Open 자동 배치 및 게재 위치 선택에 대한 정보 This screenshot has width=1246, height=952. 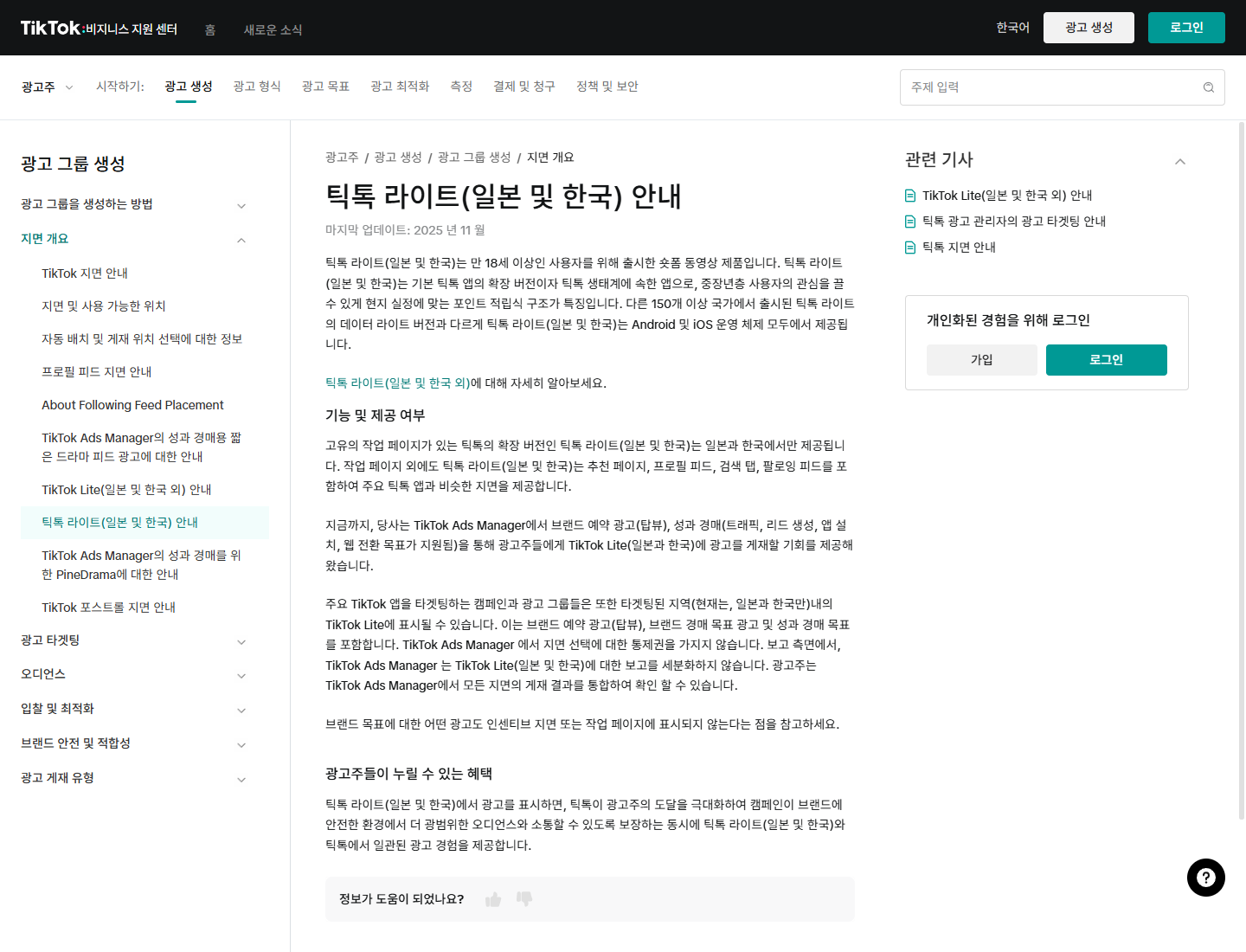pyautogui.click(x=142, y=339)
